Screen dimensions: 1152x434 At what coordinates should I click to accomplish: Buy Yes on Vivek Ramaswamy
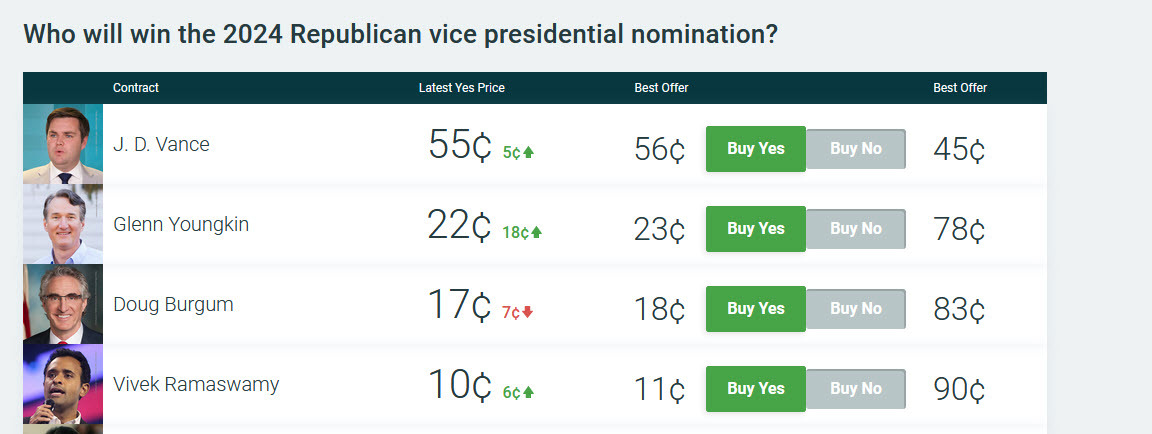tap(755, 389)
